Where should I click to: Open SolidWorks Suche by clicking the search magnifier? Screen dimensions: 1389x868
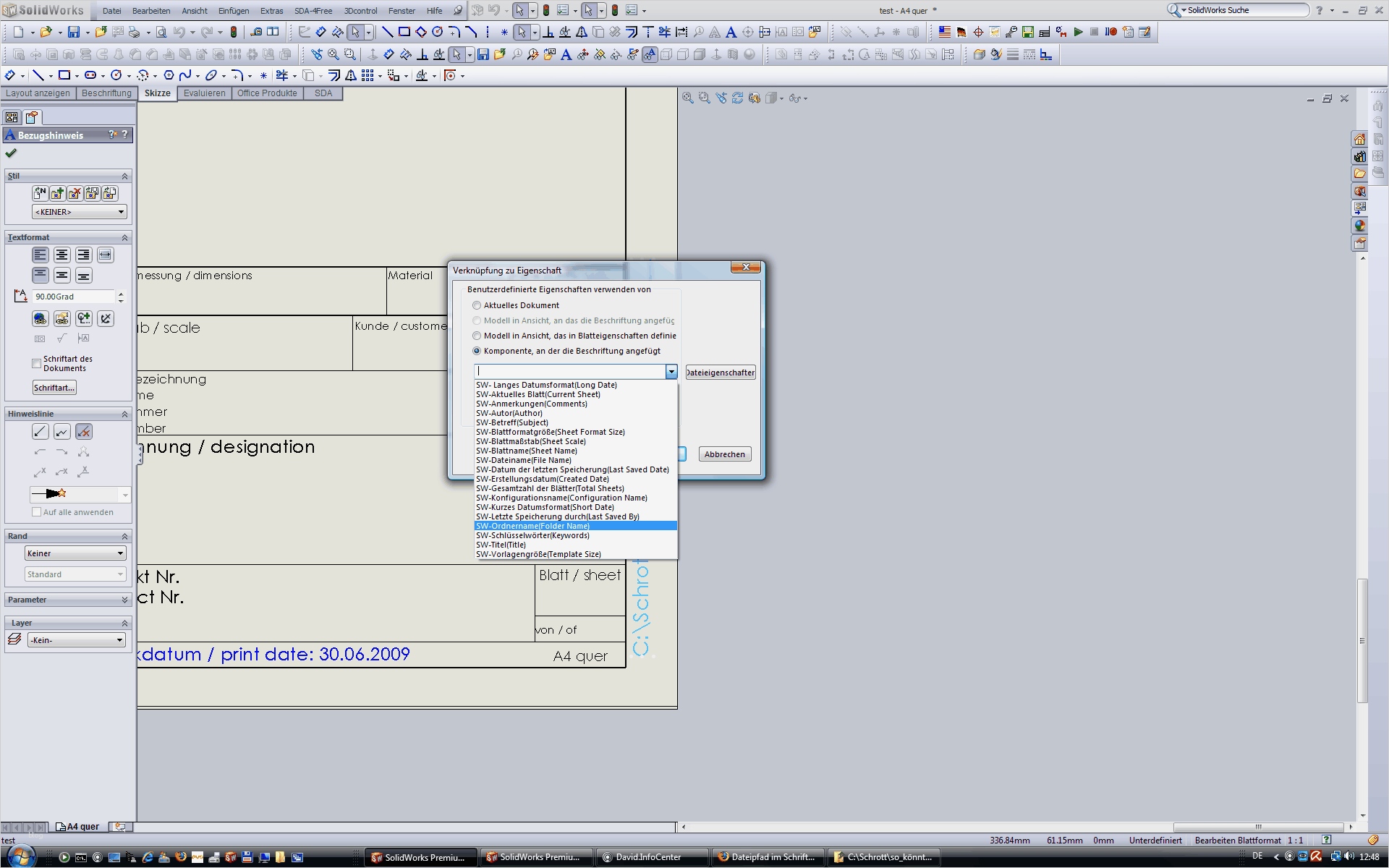click(1174, 10)
